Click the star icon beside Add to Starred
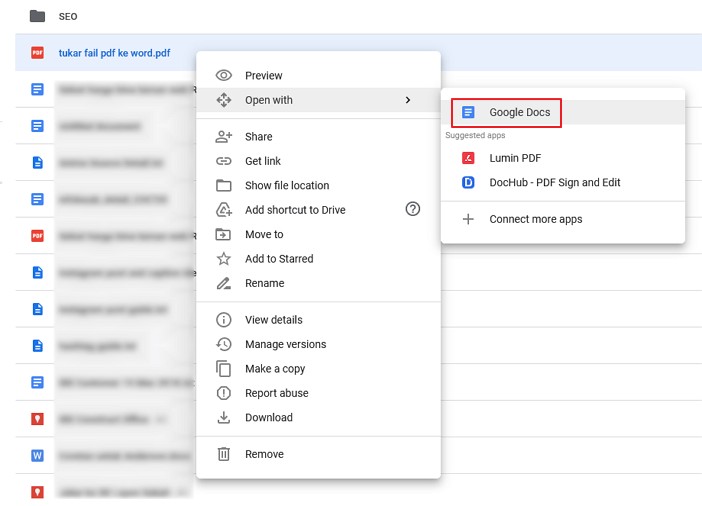Screen dimensions: 702x506 coord(223,258)
